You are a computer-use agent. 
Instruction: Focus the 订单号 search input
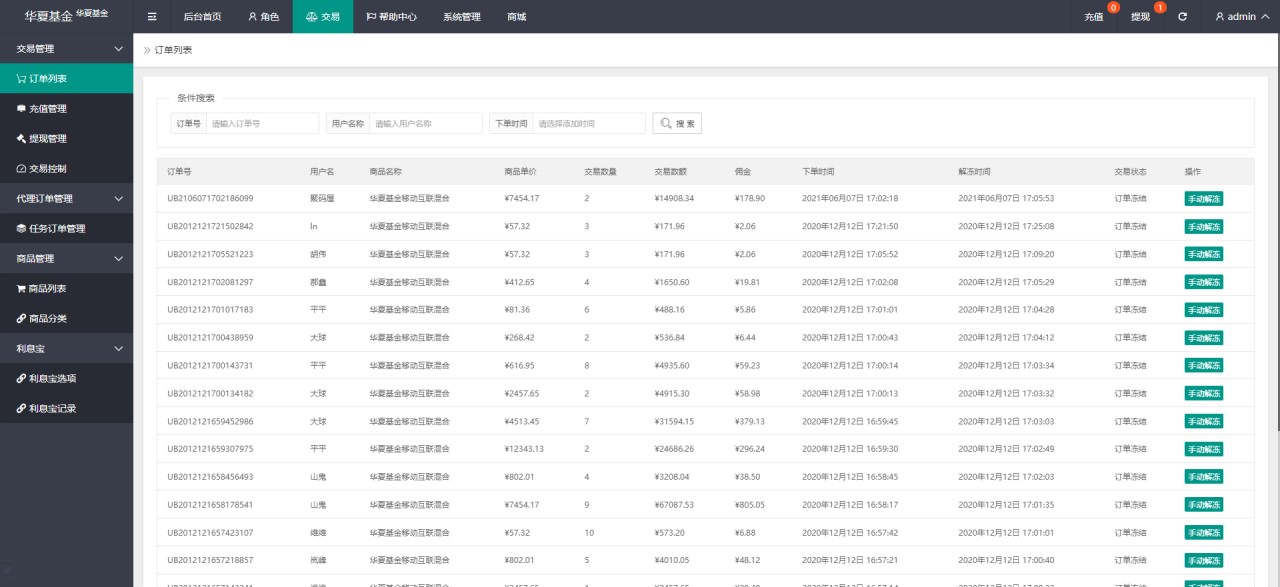[x=262, y=123]
